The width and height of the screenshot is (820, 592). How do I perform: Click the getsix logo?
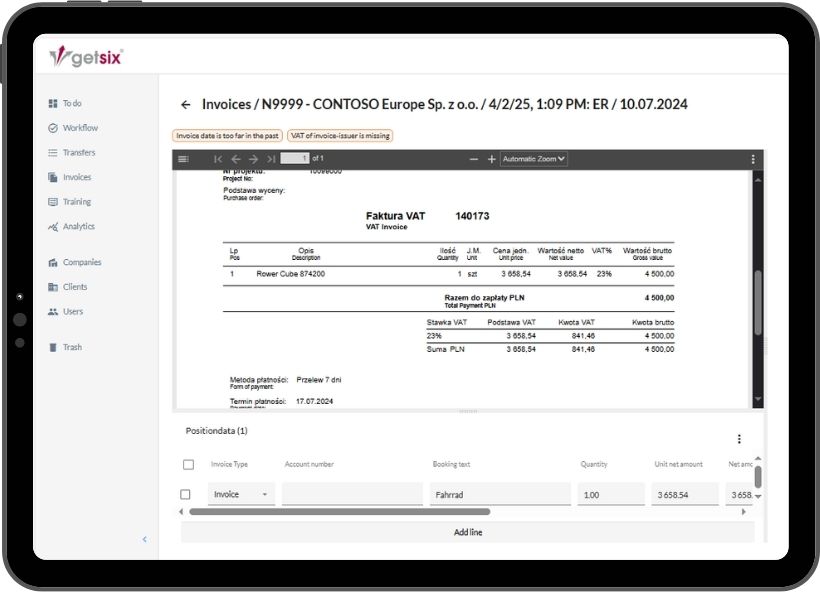pos(86,56)
